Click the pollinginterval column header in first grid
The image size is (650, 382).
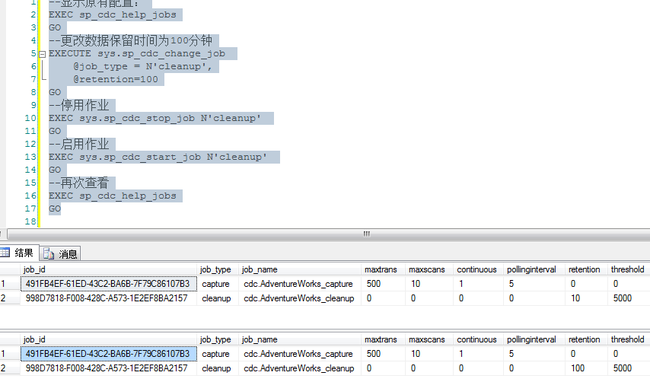point(534,269)
